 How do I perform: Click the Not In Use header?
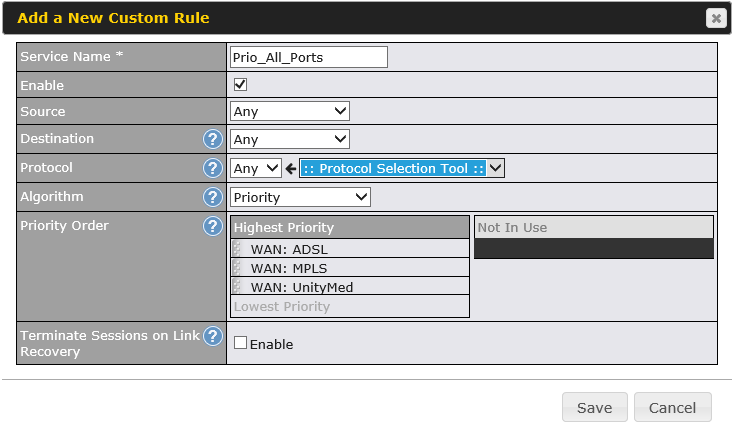coord(594,227)
